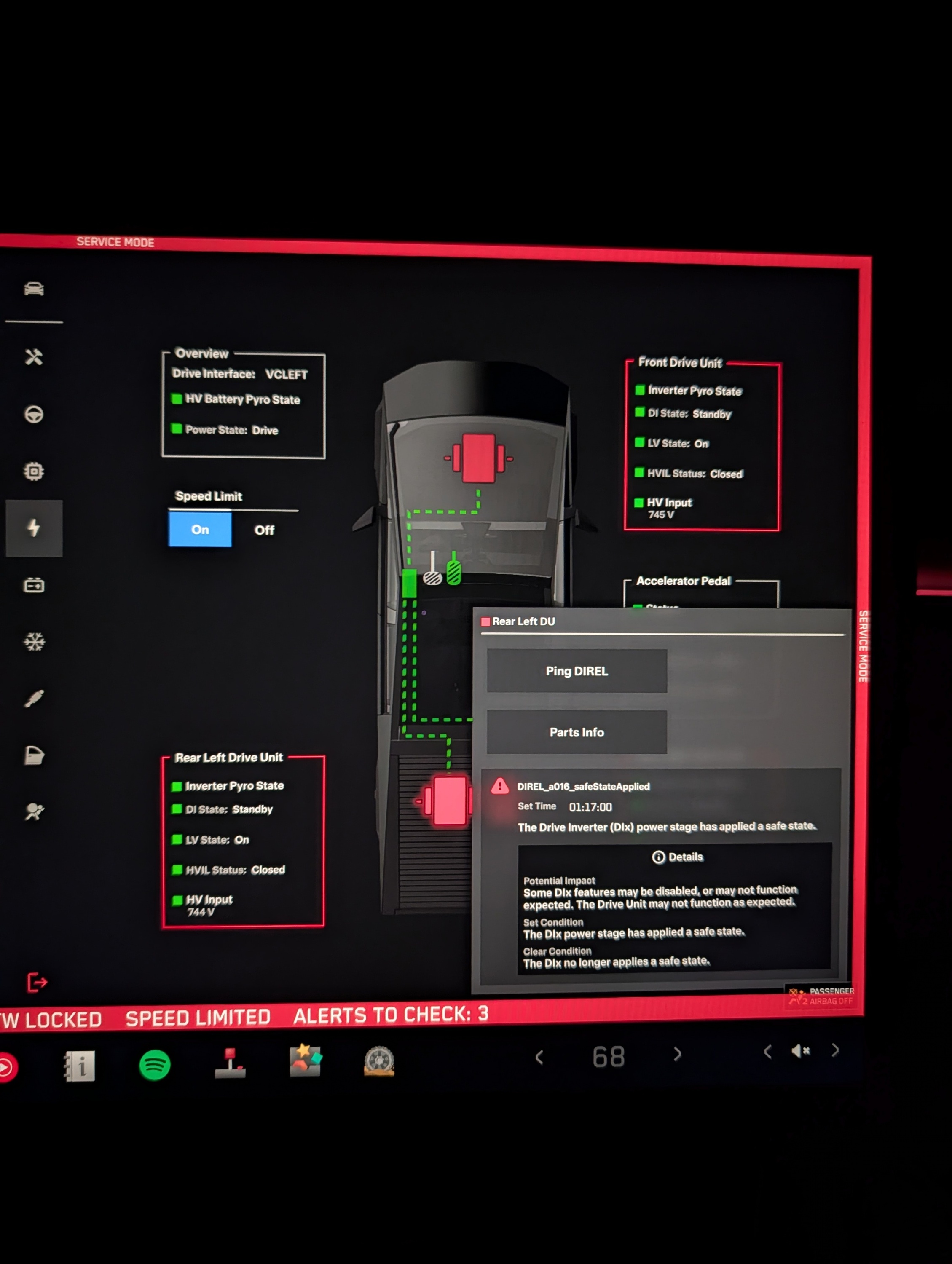The width and height of the screenshot is (952, 1264).
Task: Click Rear Left Drive Unit DI State: Standby
Action: click(x=223, y=809)
